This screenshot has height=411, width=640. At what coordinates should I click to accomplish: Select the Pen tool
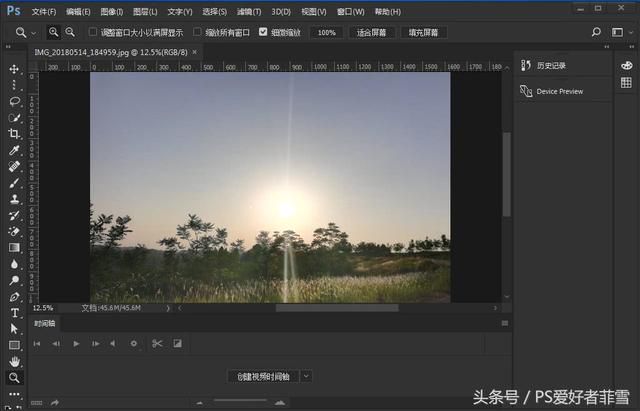pyautogui.click(x=14, y=297)
